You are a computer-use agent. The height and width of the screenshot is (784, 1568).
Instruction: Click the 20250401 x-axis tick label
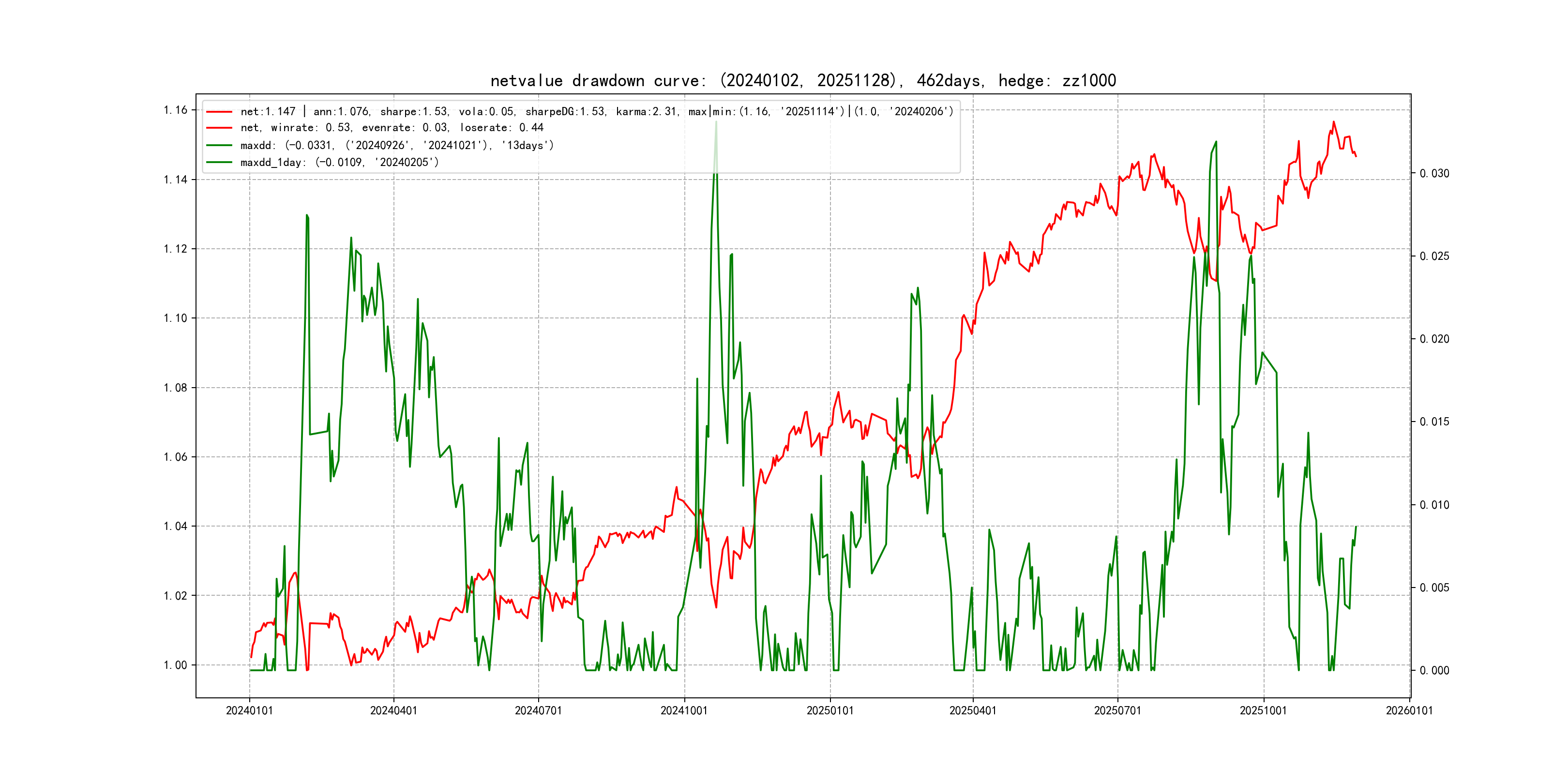click(x=973, y=710)
